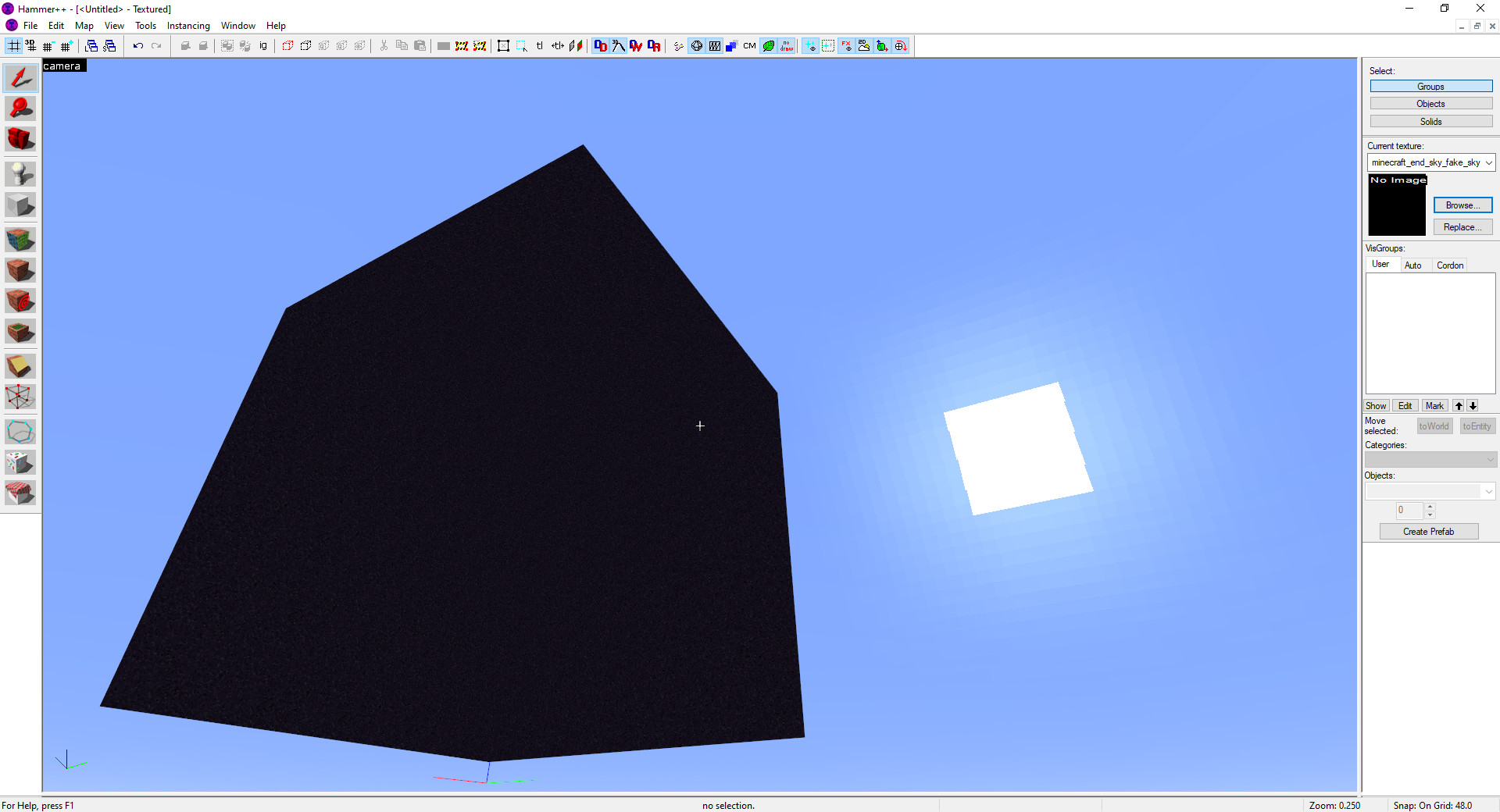
Task: Toggle the texture lock 'tl' button
Action: (x=540, y=45)
